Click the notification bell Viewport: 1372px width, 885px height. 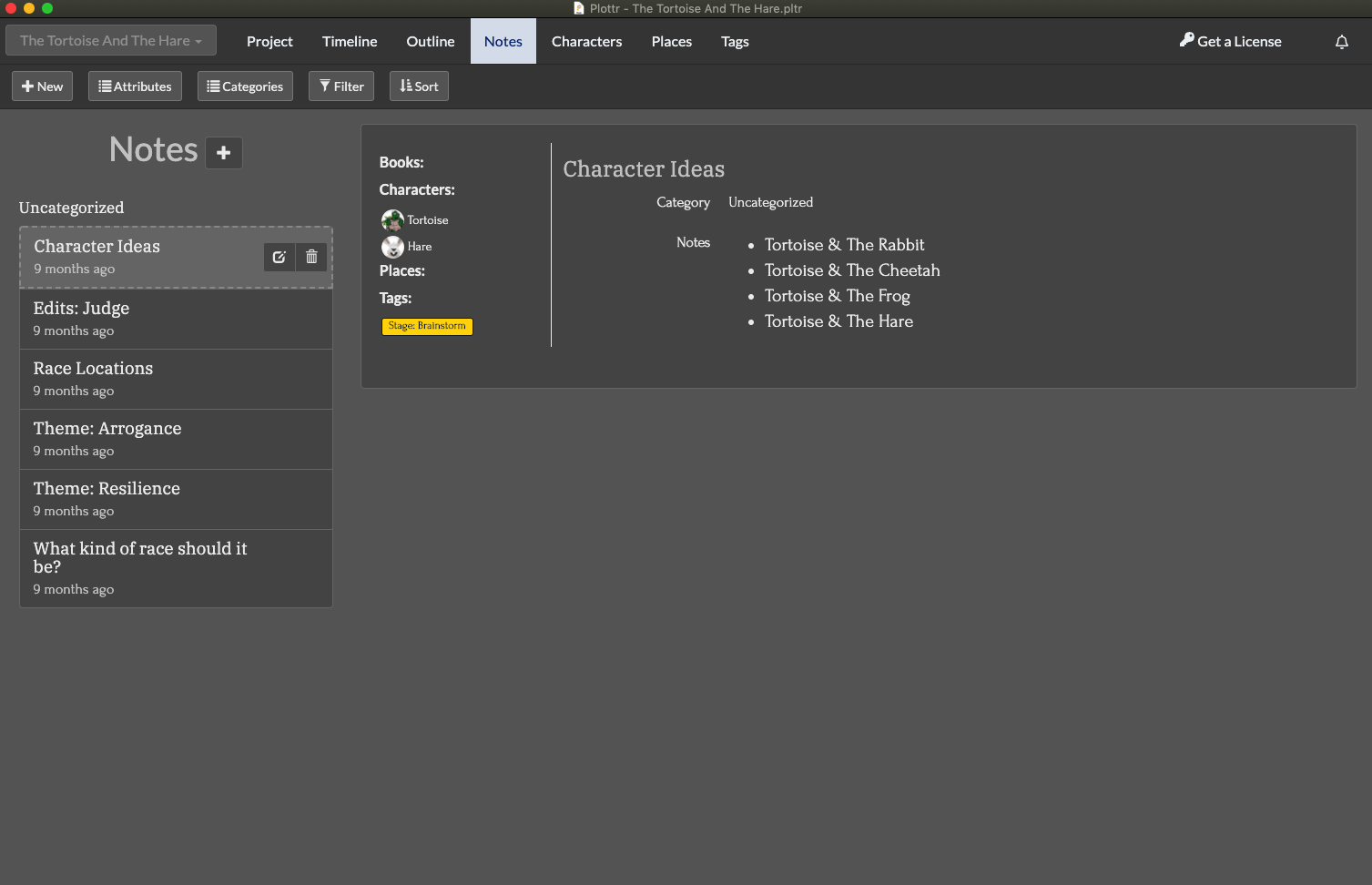click(x=1341, y=41)
